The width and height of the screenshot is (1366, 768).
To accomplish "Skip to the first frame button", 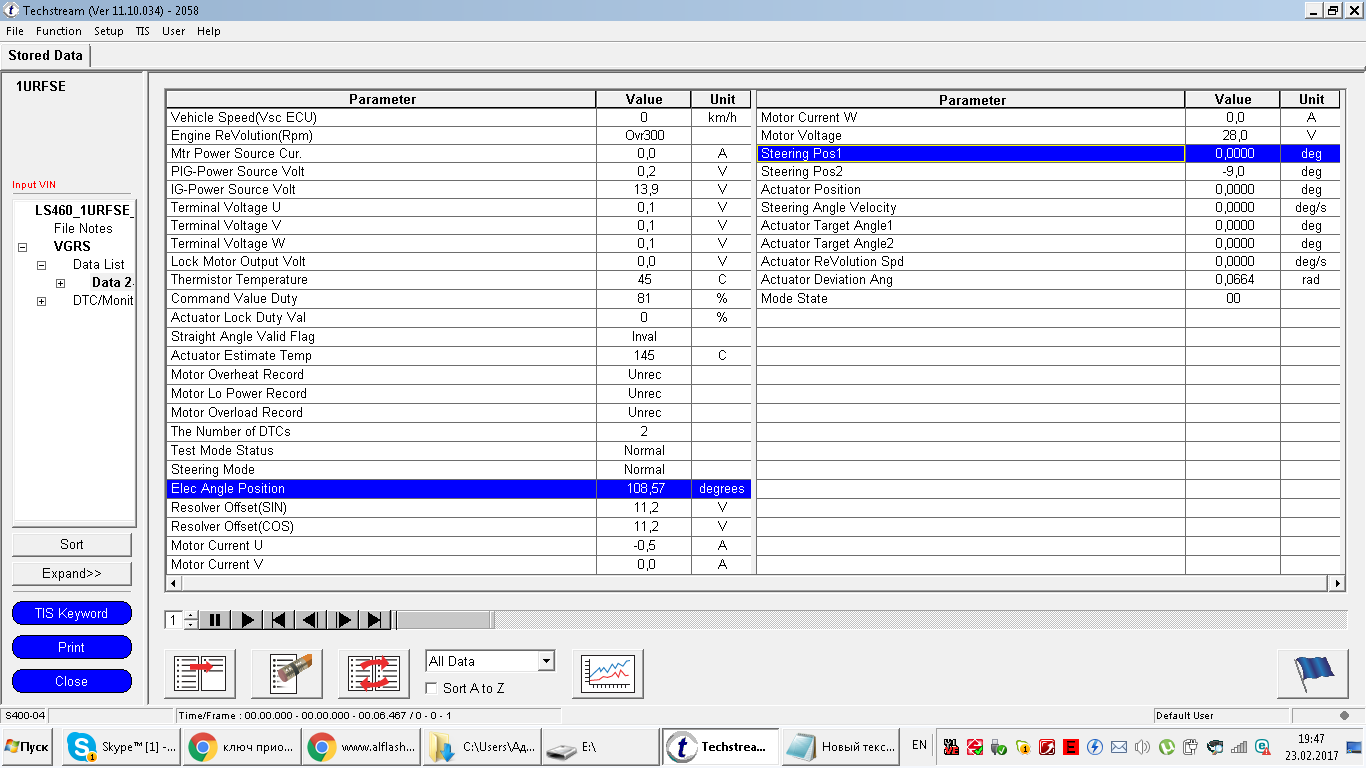I will (279, 620).
